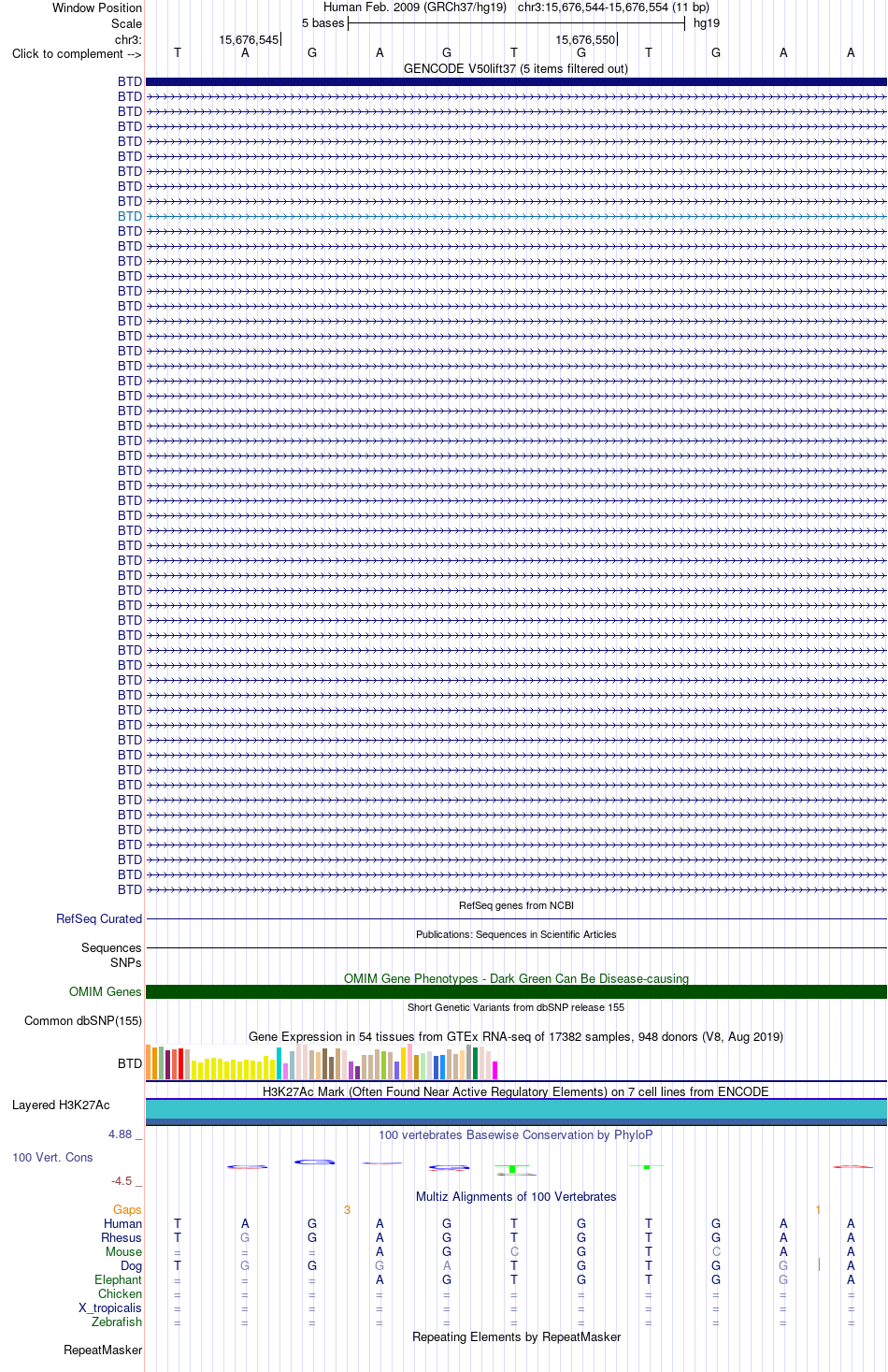Viewport: 888px width, 1372px height.
Task: Click the orange gap count 1 in Gaps row
Action: click(x=818, y=1209)
